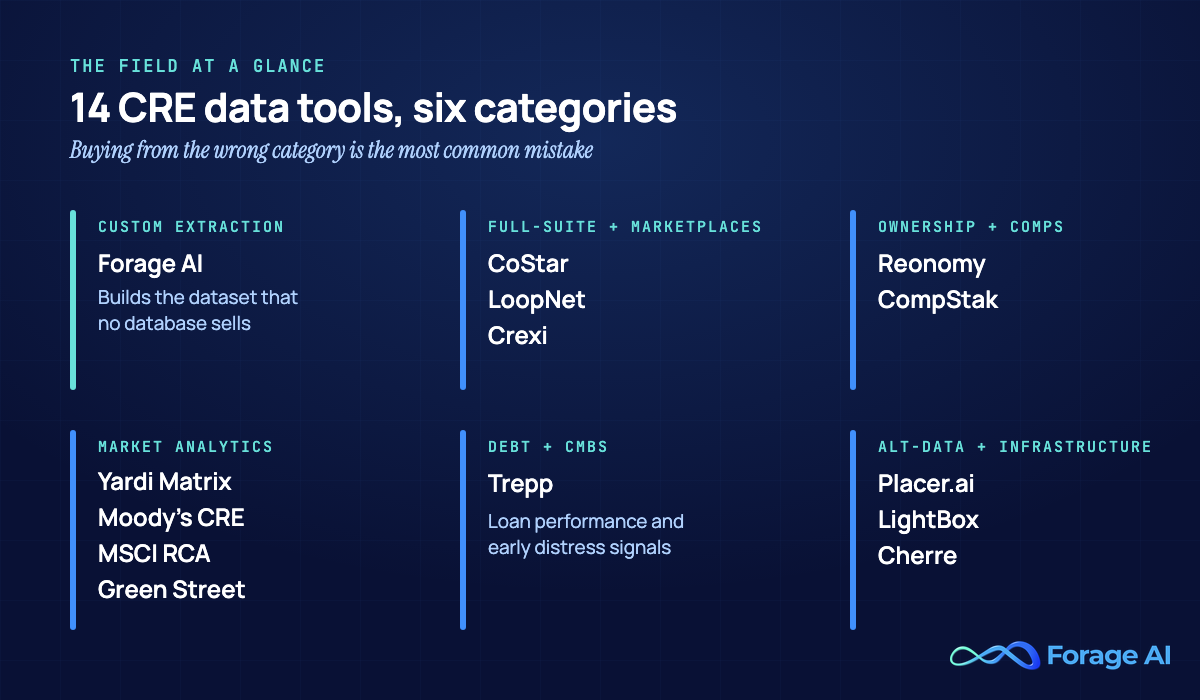Click 'Loan performance and early distress signals'

[x=586, y=534]
